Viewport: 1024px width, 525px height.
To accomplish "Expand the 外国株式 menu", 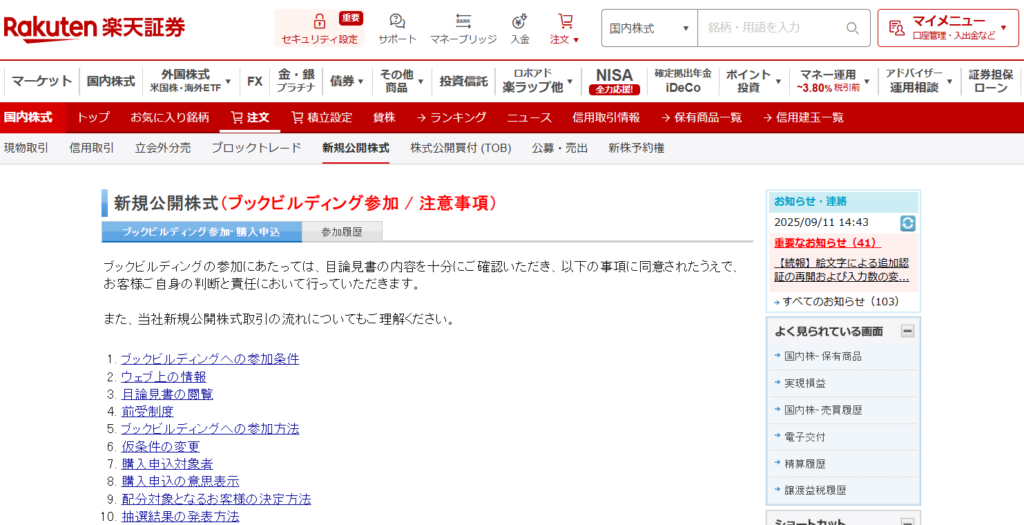I will (189, 81).
